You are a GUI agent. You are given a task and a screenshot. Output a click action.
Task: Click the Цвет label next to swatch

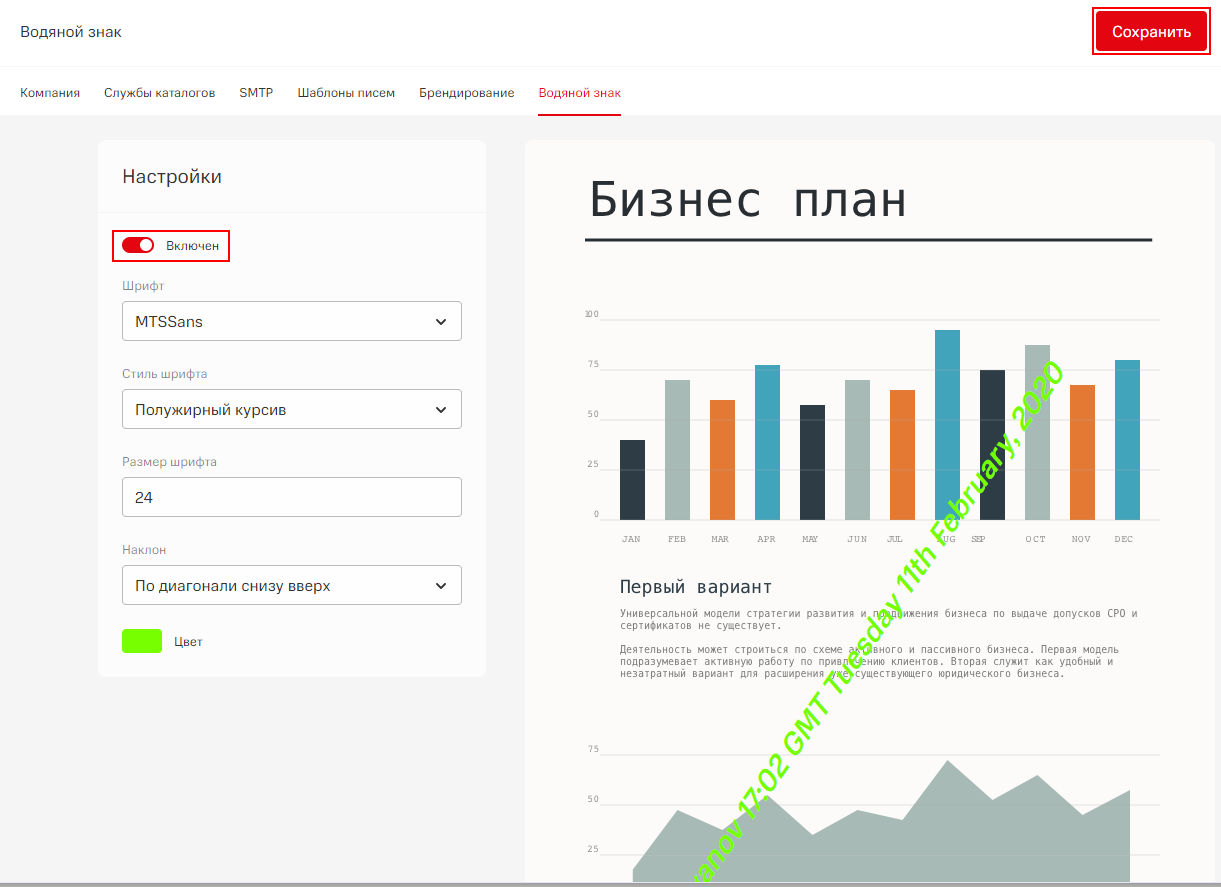pos(188,642)
